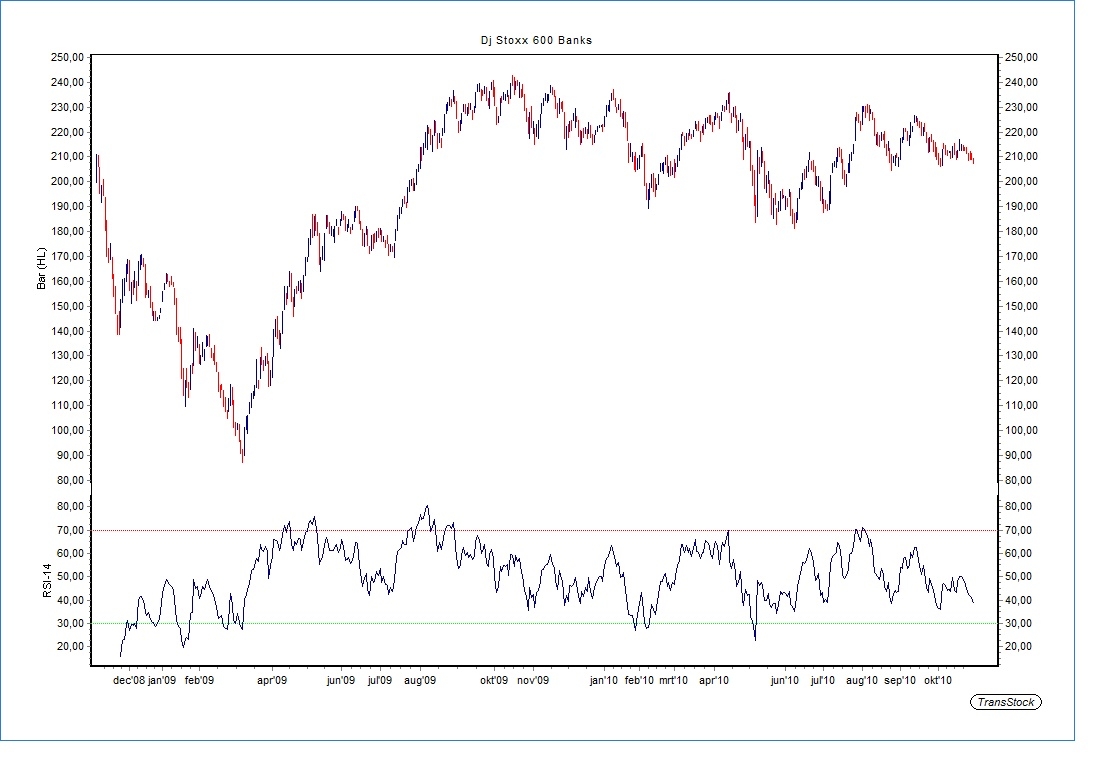Screen dimensions: 1095x761
Task: Click the 'Bar (HL)' vertical axis label
Action: click(x=42, y=268)
